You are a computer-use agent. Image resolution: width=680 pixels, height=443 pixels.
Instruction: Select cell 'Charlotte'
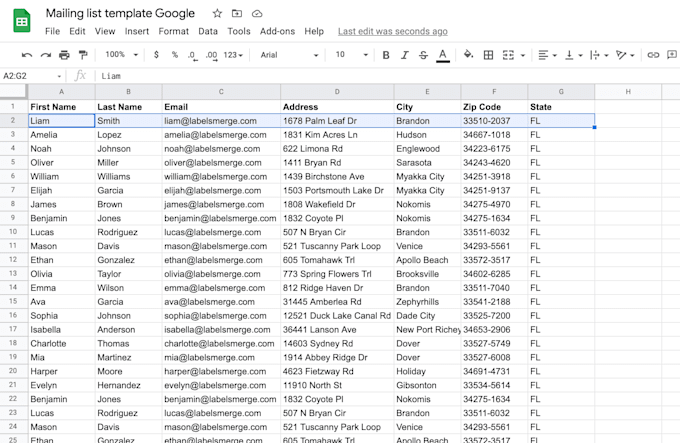click(62, 343)
